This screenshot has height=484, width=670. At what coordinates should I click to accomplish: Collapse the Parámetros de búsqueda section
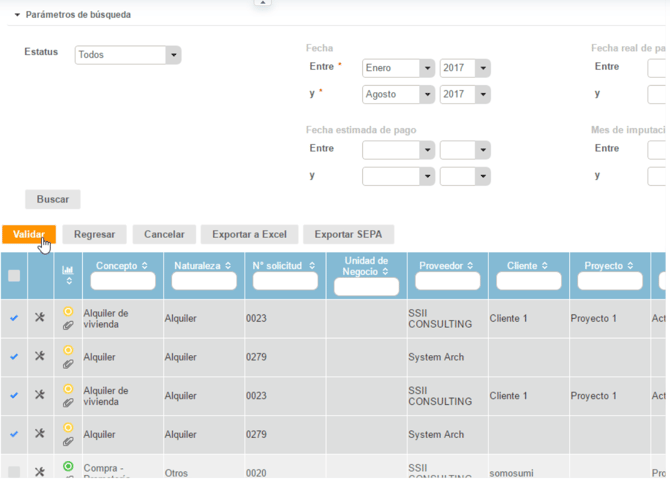click(16, 15)
